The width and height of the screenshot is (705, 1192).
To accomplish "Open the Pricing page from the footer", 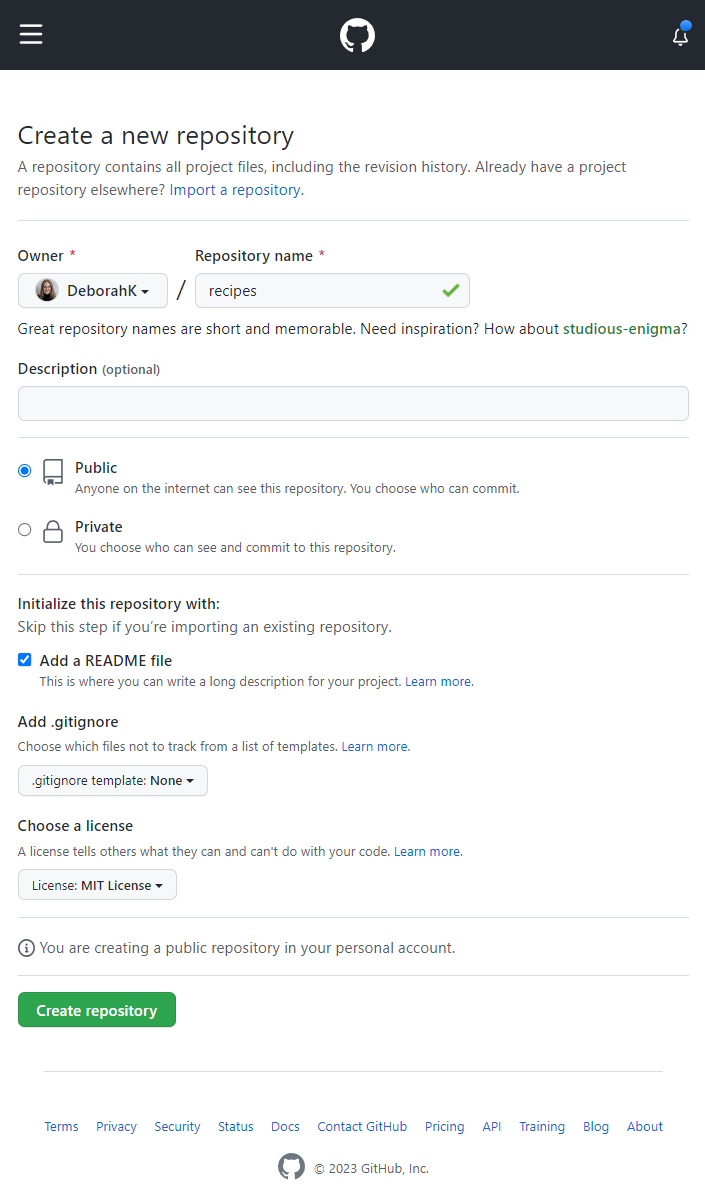I will (444, 1126).
